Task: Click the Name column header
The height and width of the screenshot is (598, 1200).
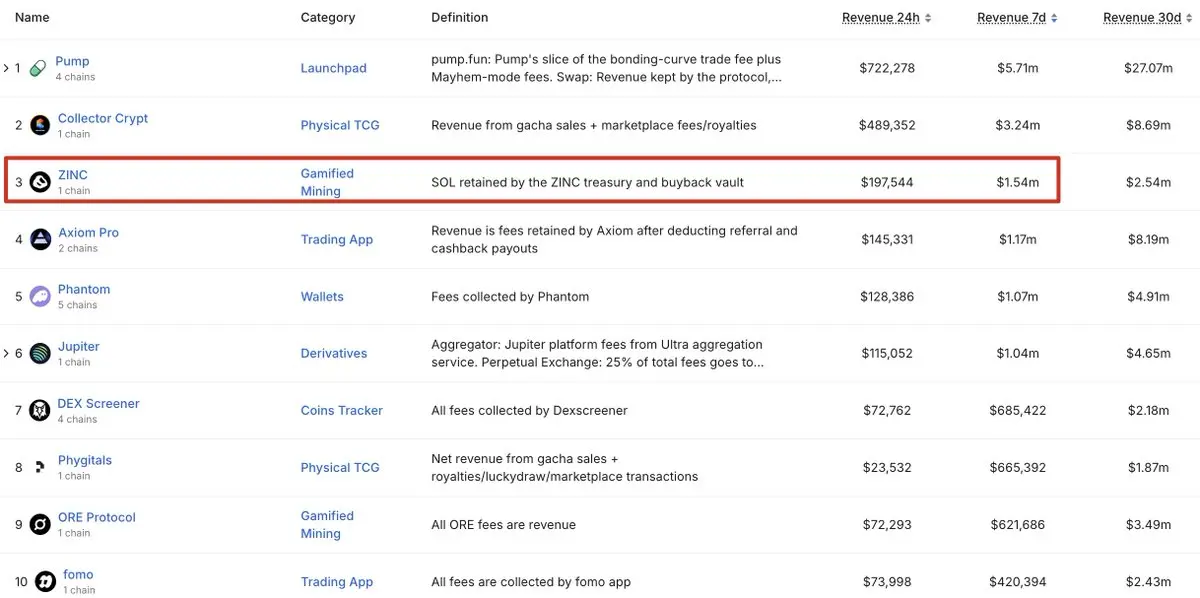Action: (32, 17)
